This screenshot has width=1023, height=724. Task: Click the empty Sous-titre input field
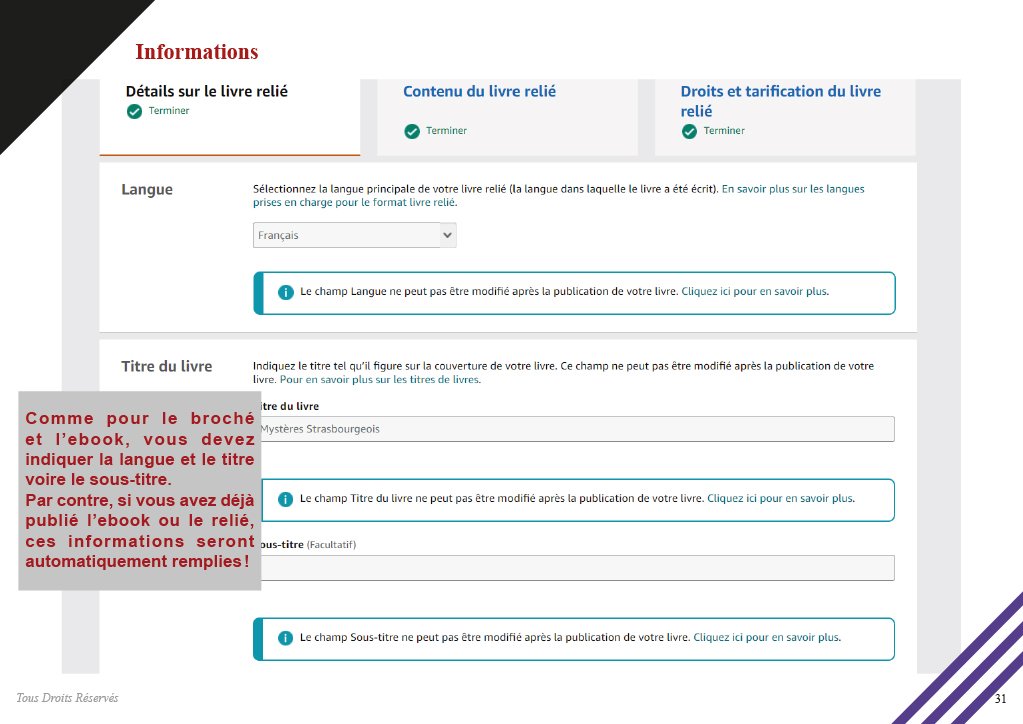click(x=577, y=568)
